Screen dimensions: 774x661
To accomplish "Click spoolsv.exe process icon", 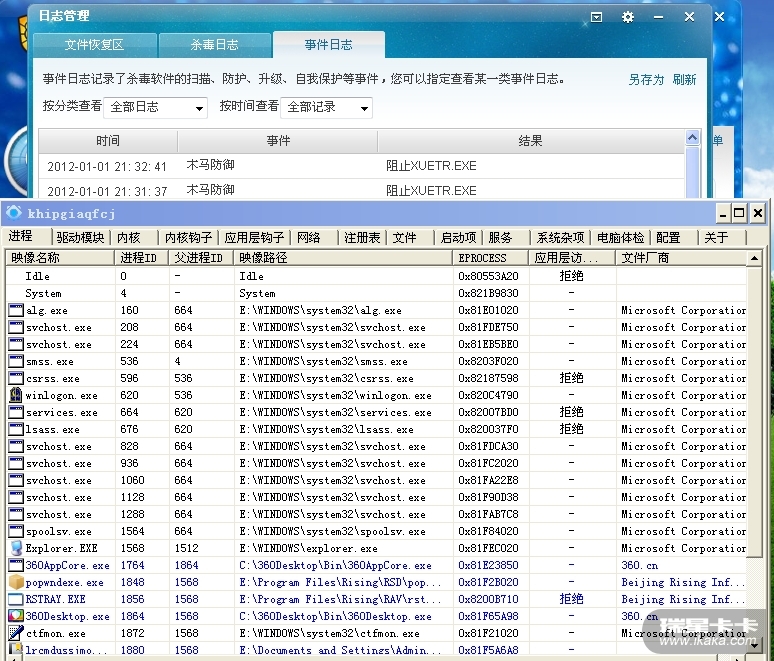I will coord(16,531).
